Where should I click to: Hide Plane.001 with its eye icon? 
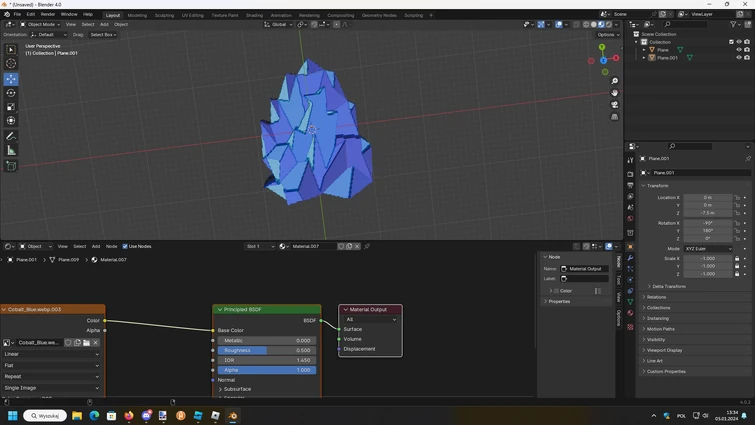click(x=739, y=58)
